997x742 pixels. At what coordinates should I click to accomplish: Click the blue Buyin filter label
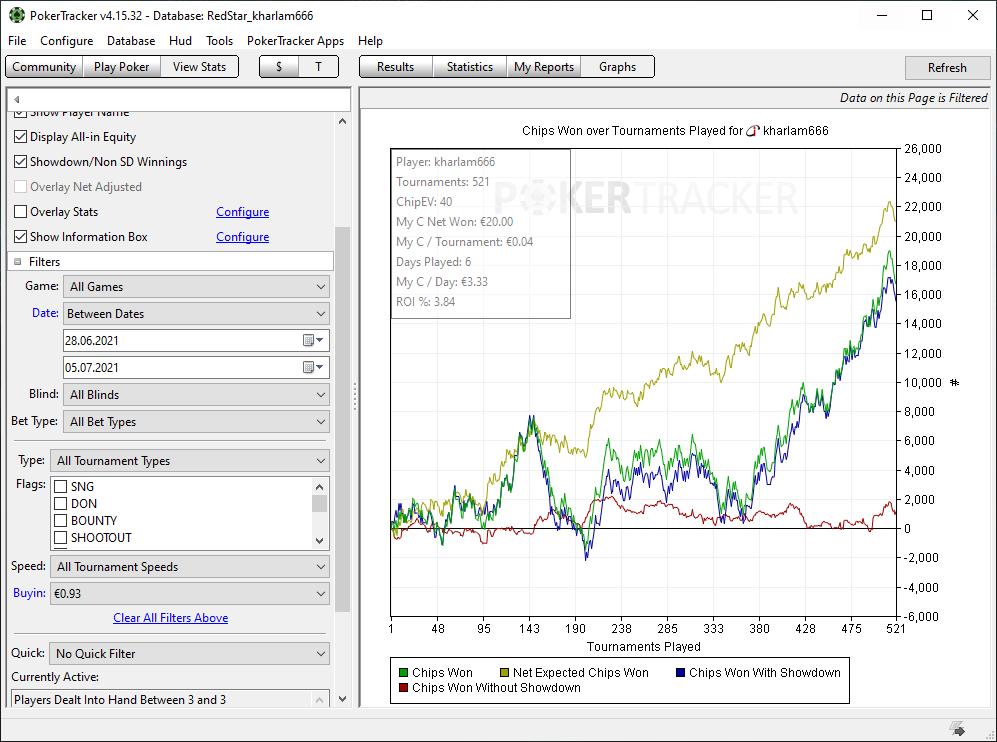29,593
